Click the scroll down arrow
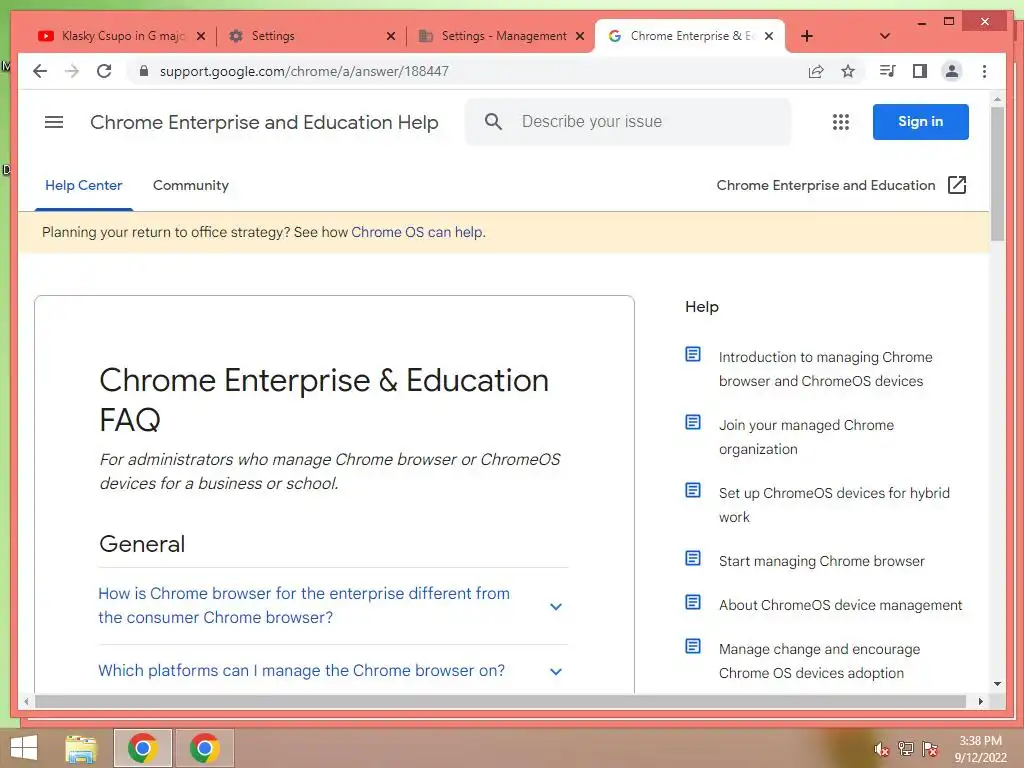This screenshot has width=1024, height=768. click(997, 684)
